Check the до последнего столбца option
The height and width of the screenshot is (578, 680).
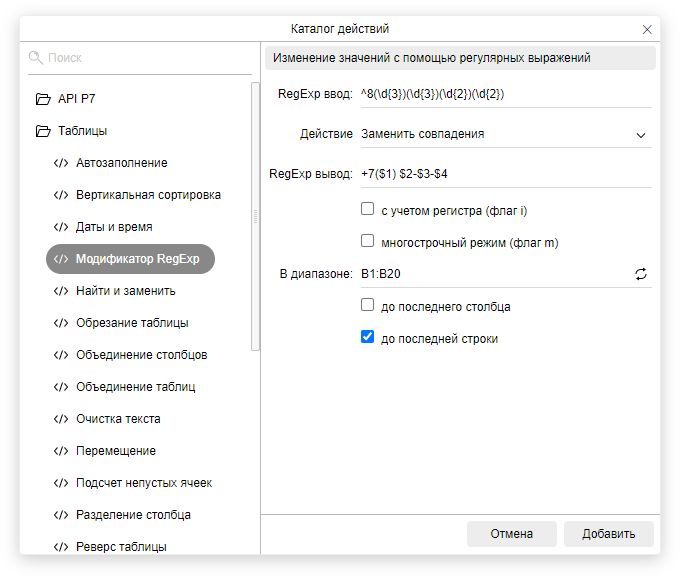click(368, 306)
